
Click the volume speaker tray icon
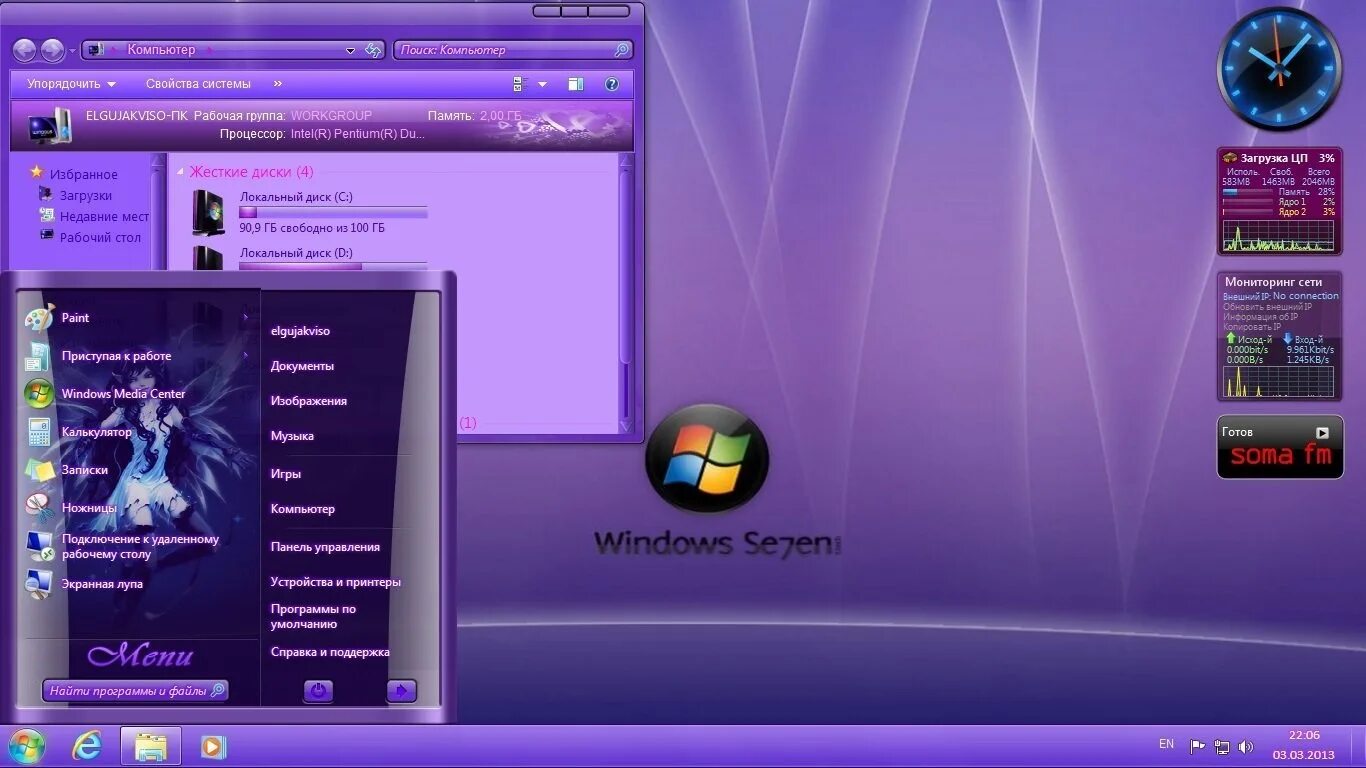pyautogui.click(x=1245, y=746)
